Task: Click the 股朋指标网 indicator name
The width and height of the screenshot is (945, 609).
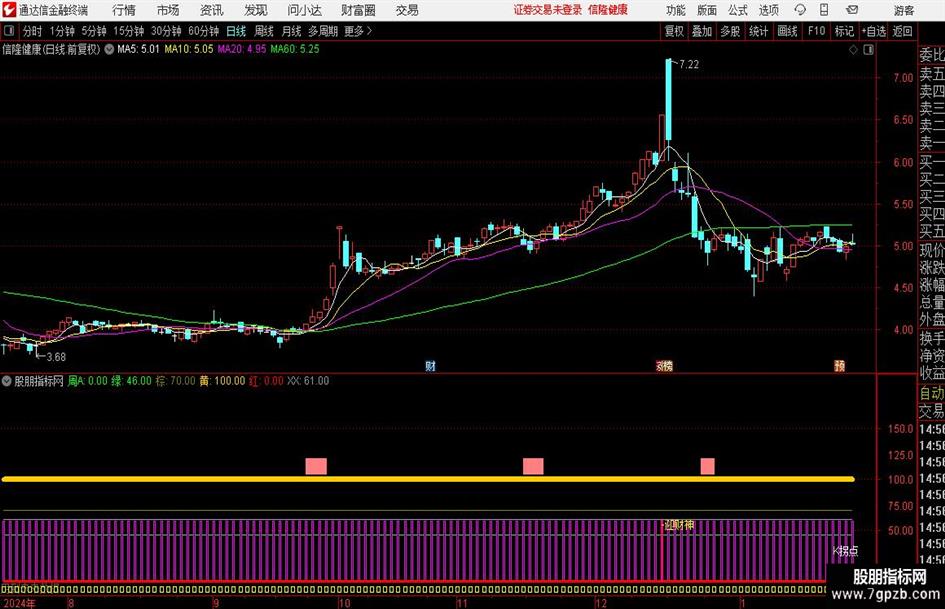Action: pos(39,381)
